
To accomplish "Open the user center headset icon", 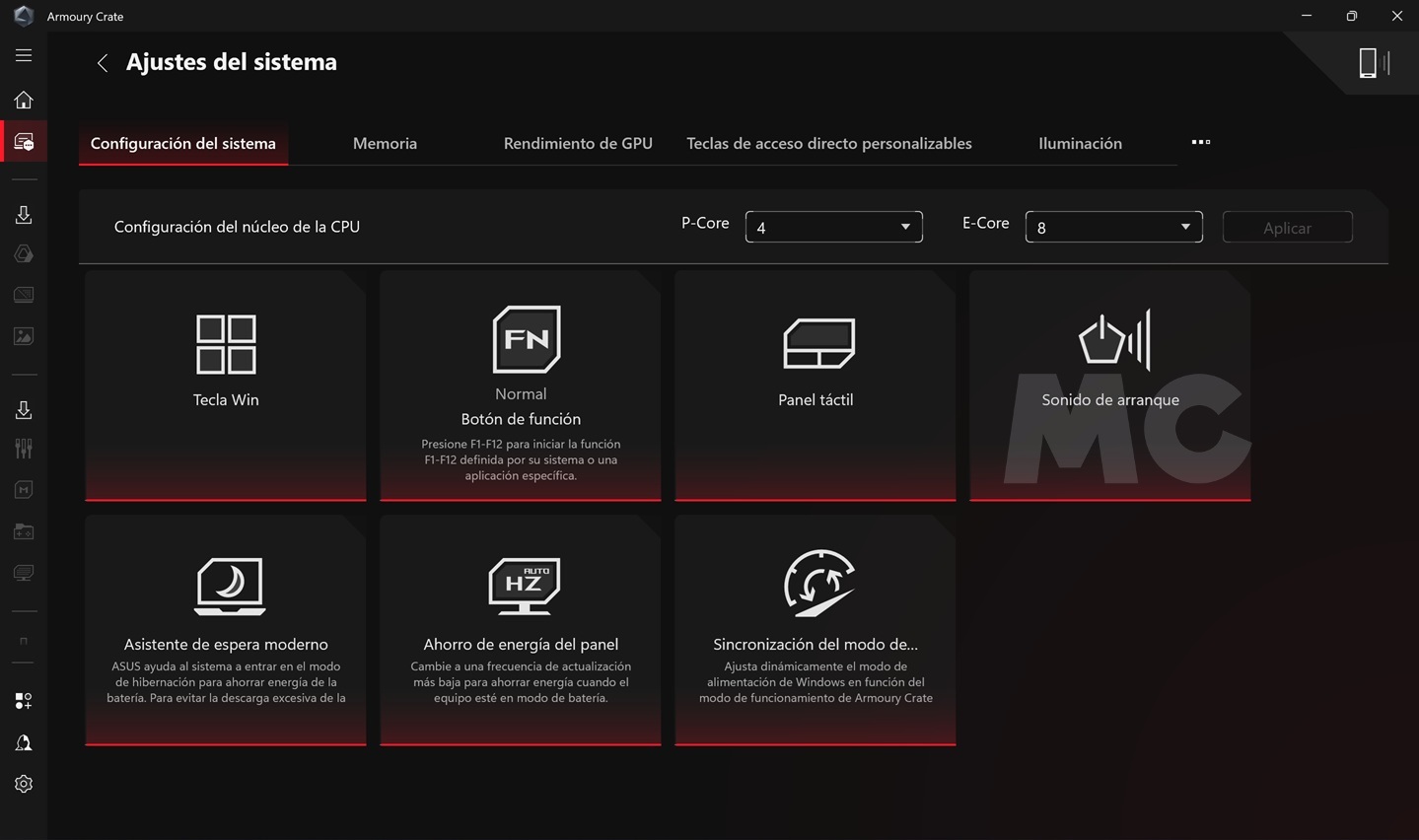I will [x=24, y=742].
